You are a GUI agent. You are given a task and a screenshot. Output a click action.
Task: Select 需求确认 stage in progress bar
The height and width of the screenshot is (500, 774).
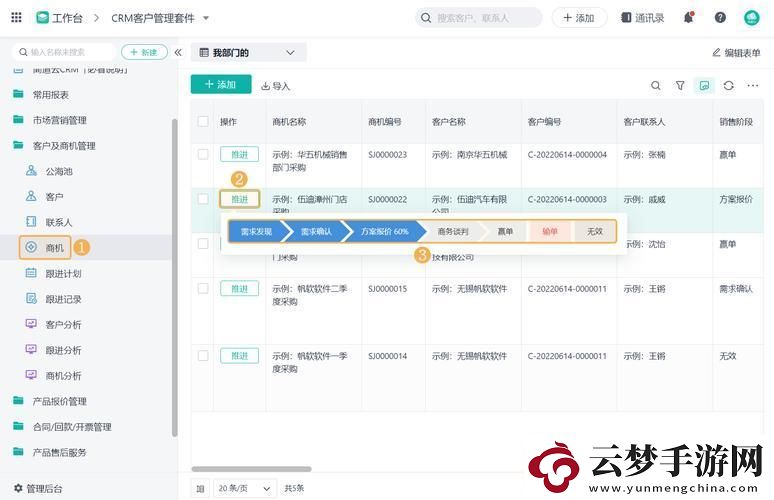(x=316, y=231)
